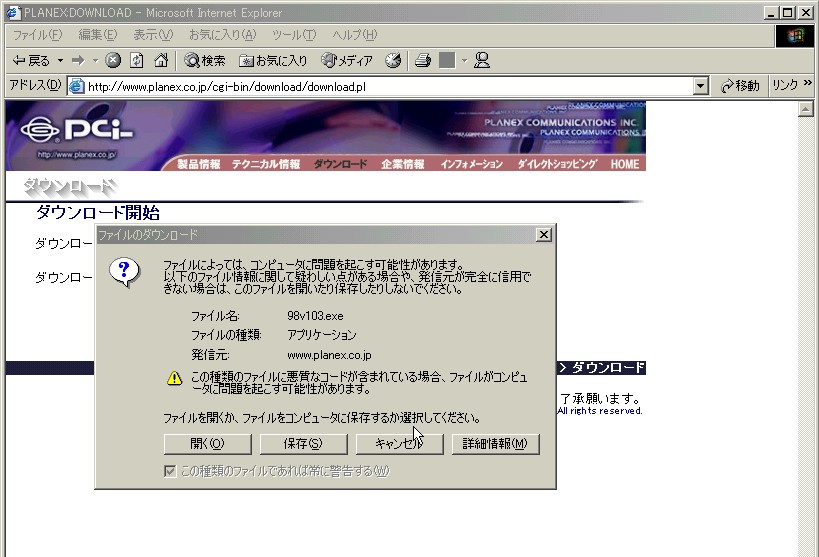This screenshot has height=557, width=819.
Task: Click the All rights reserved text
Action: tap(600, 411)
